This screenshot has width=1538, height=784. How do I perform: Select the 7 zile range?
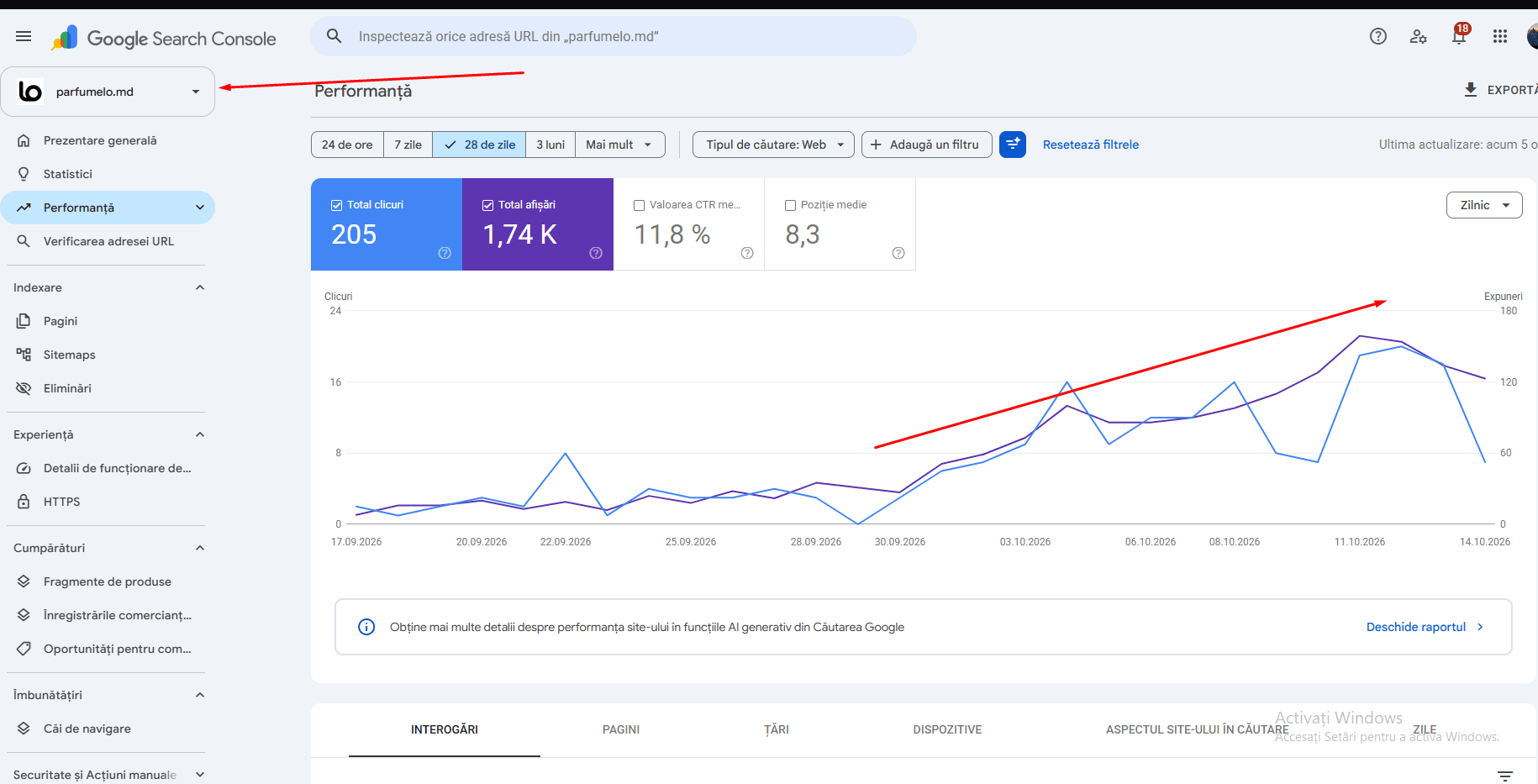pyautogui.click(x=408, y=145)
